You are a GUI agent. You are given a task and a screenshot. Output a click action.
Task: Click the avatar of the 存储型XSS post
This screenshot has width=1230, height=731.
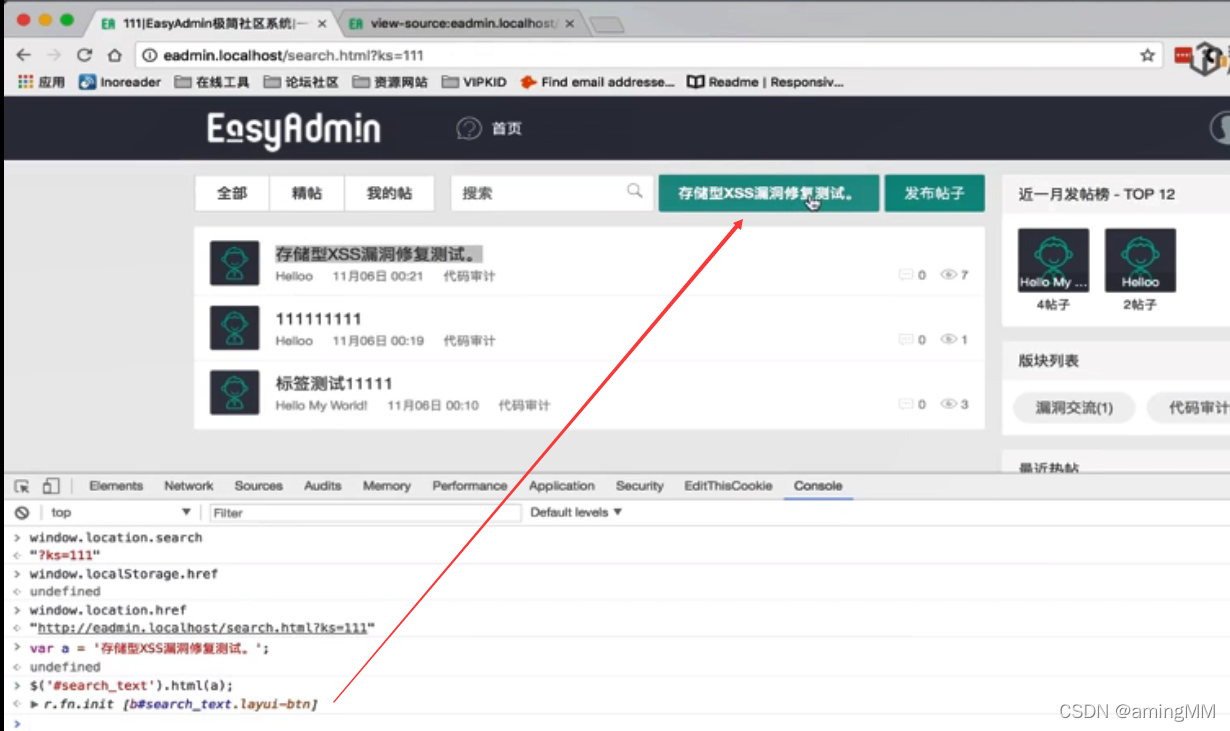pos(235,263)
